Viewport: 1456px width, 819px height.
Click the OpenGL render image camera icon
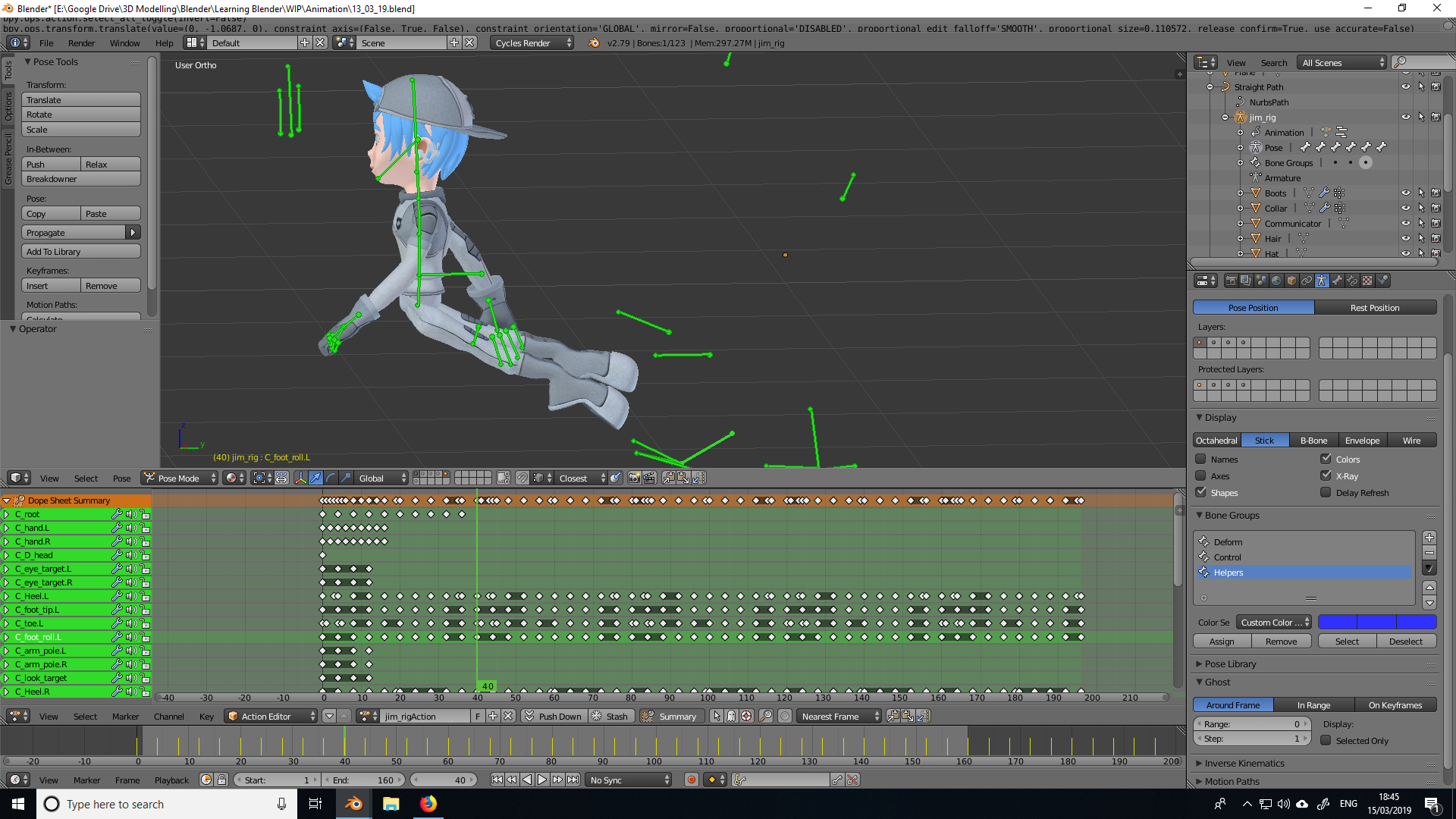[634, 479]
